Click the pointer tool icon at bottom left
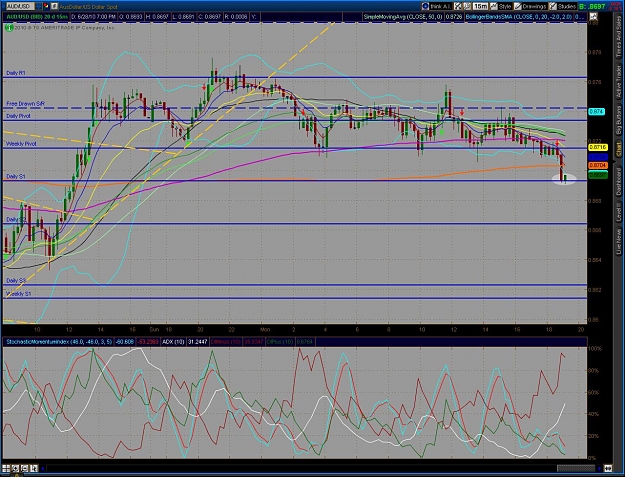The height and width of the screenshot is (477, 625). click(33, 469)
